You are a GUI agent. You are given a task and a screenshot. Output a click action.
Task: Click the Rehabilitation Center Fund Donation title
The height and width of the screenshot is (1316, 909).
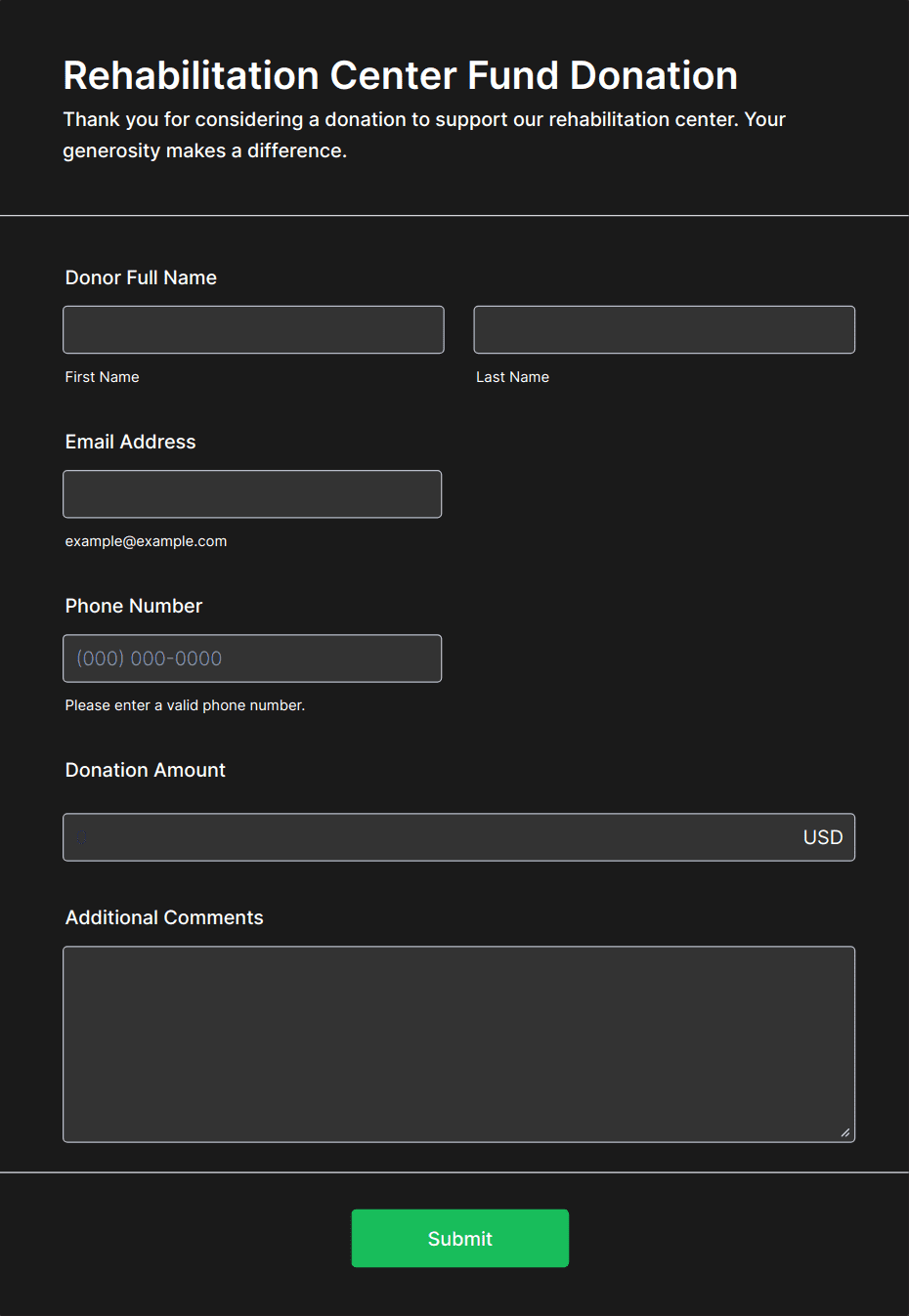400,74
